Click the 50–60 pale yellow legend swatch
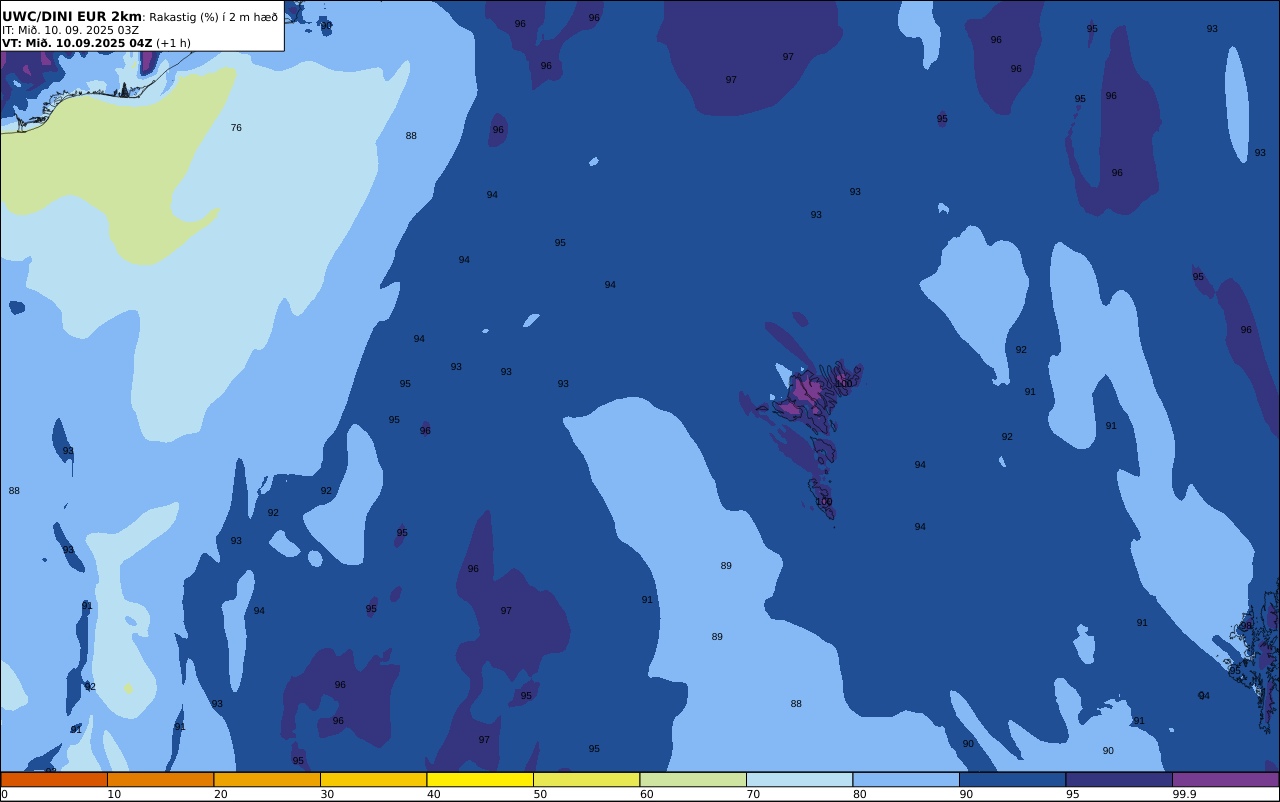Viewport: 1280px width, 802px height. tap(586, 779)
